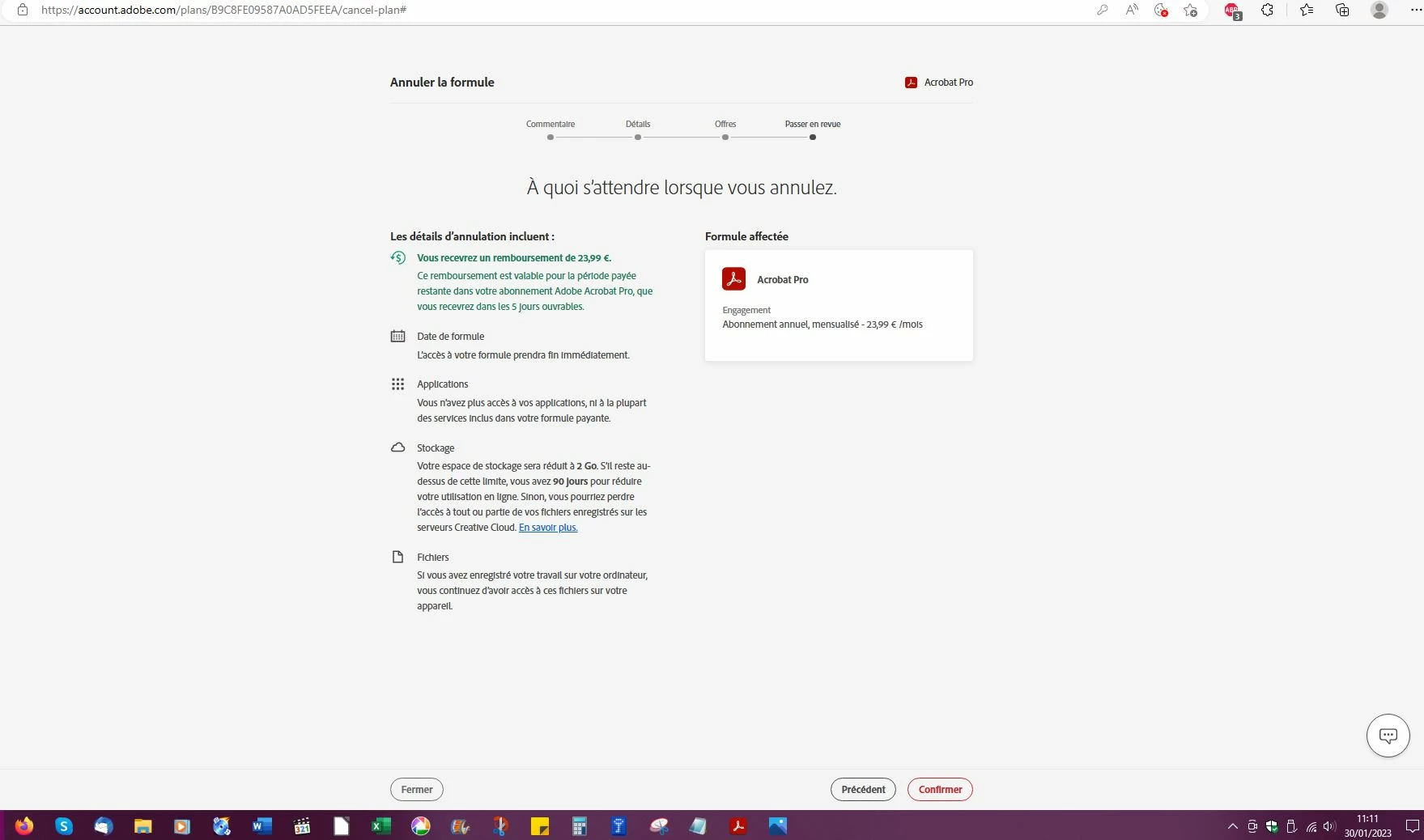Screen dimensions: 1424x840
Task: Open Skype from the taskbar
Action: pyautogui.click(x=64, y=826)
